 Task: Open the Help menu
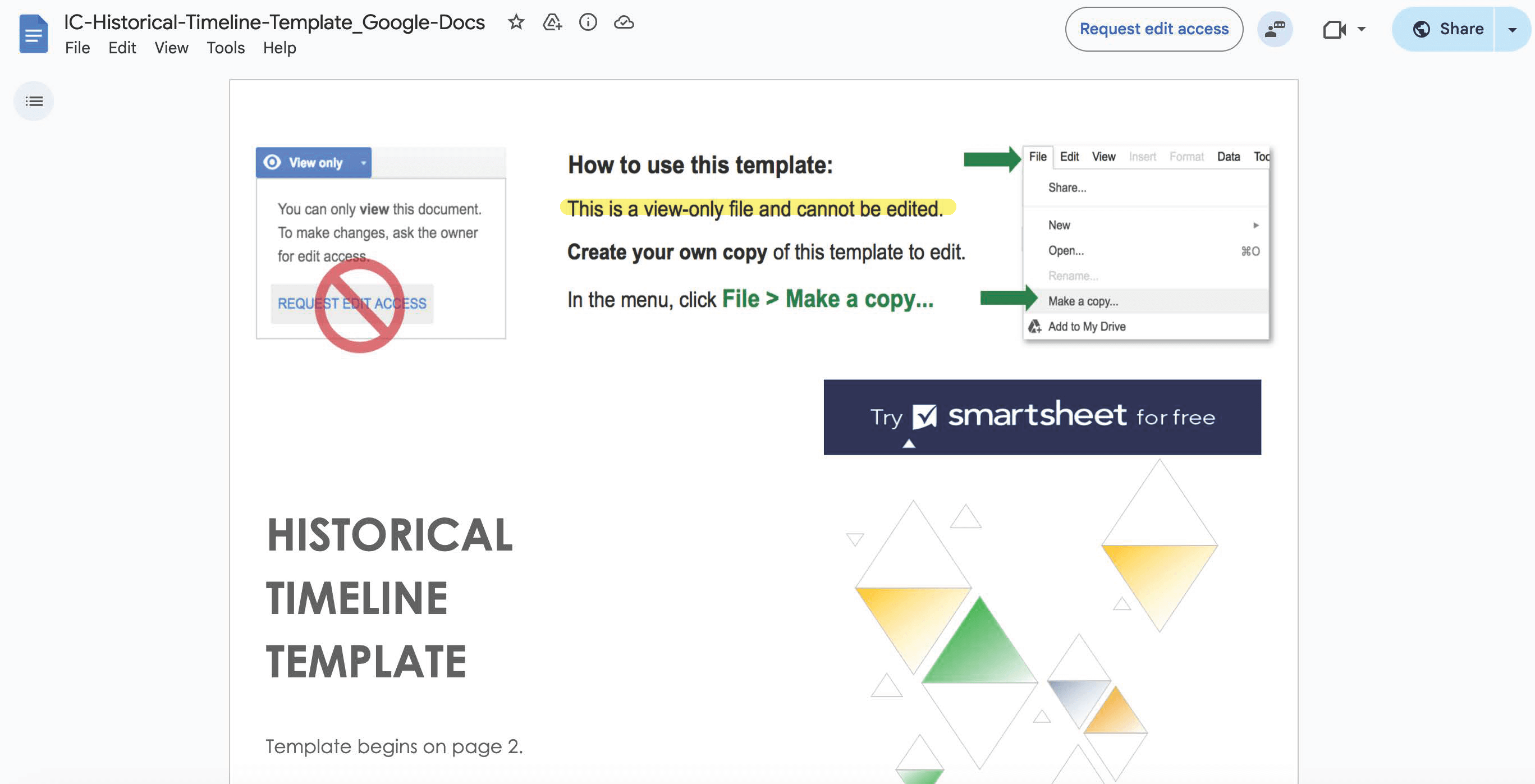[x=279, y=48]
